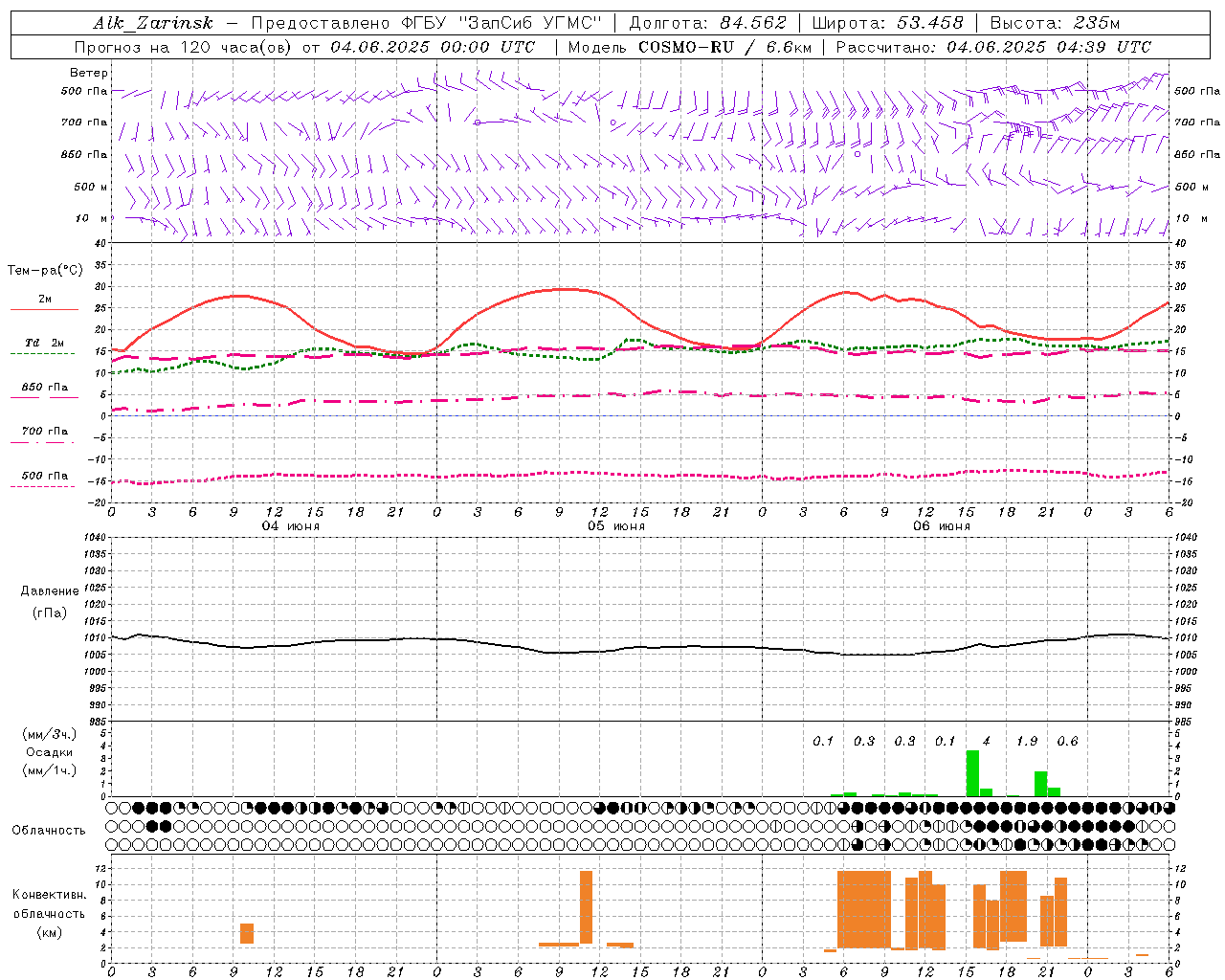Click the red '2м' temperature legend entry
Image resolution: width=1225 pixels, height=980 pixels.
pyautogui.click(x=45, y=300)
